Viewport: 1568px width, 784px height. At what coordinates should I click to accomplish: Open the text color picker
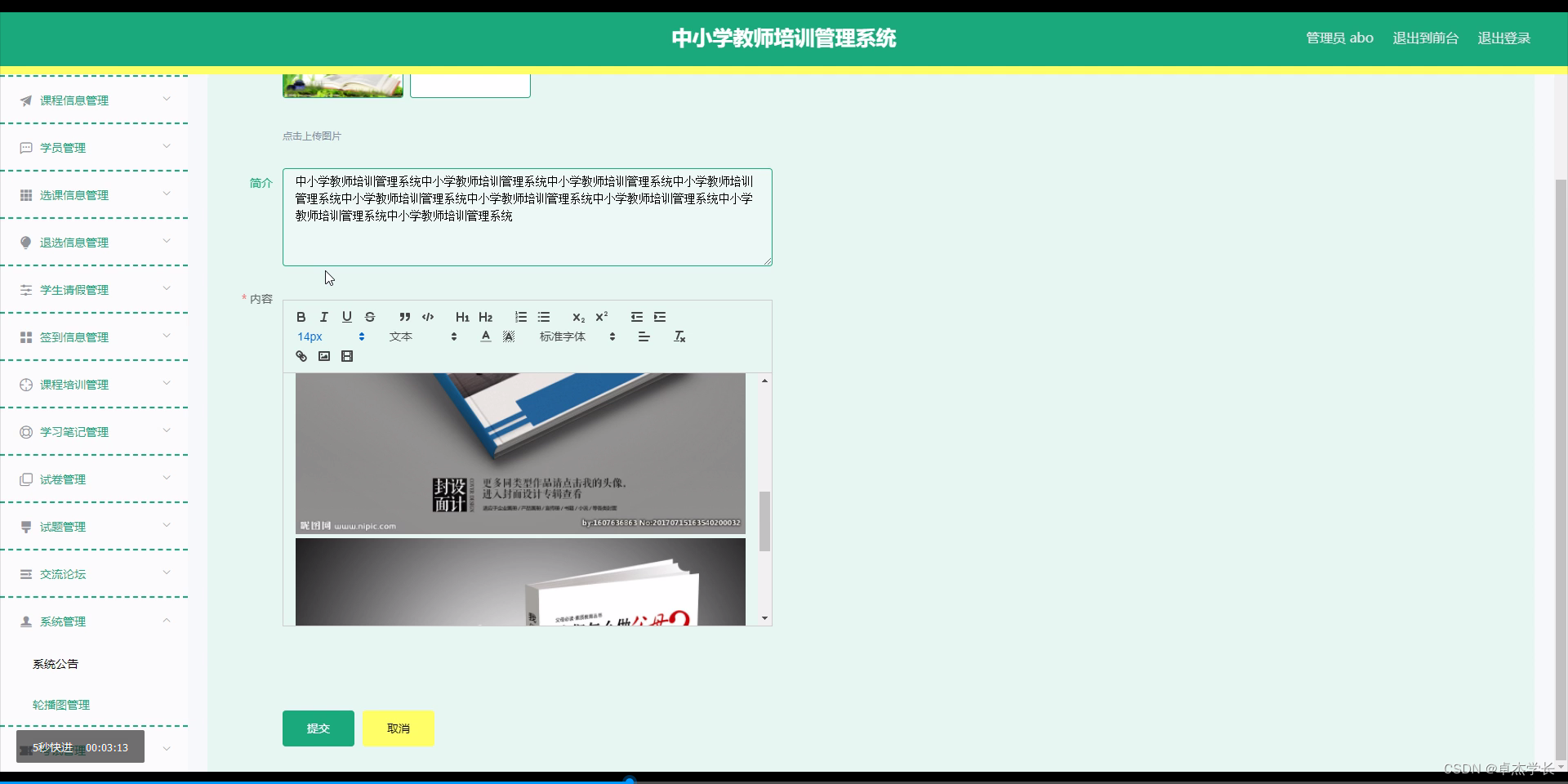(x=485, y=336)
